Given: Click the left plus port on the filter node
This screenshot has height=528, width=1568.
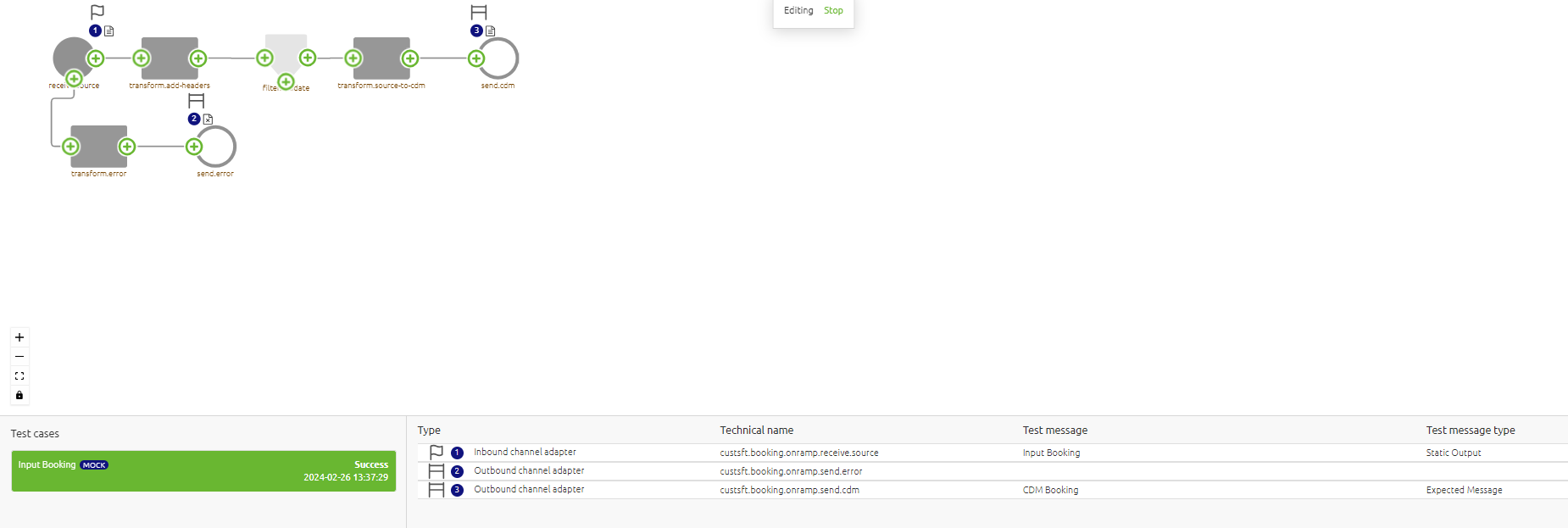Looking at the screenshot, I should [x=264, y=58].
